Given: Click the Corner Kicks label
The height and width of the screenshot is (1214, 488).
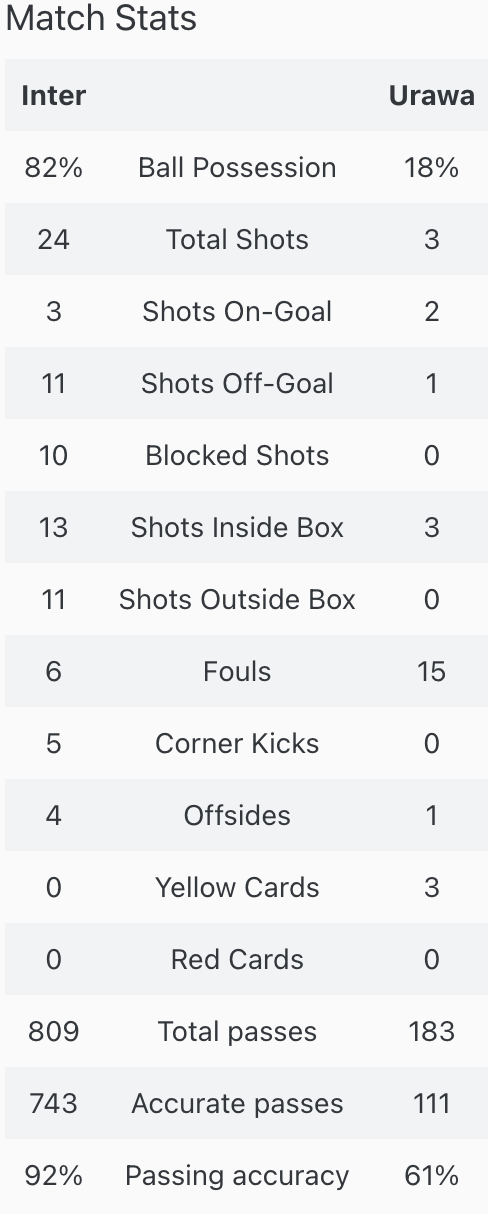Looking at the screenshot, I should pyautogui.click(x=237, y=744).
